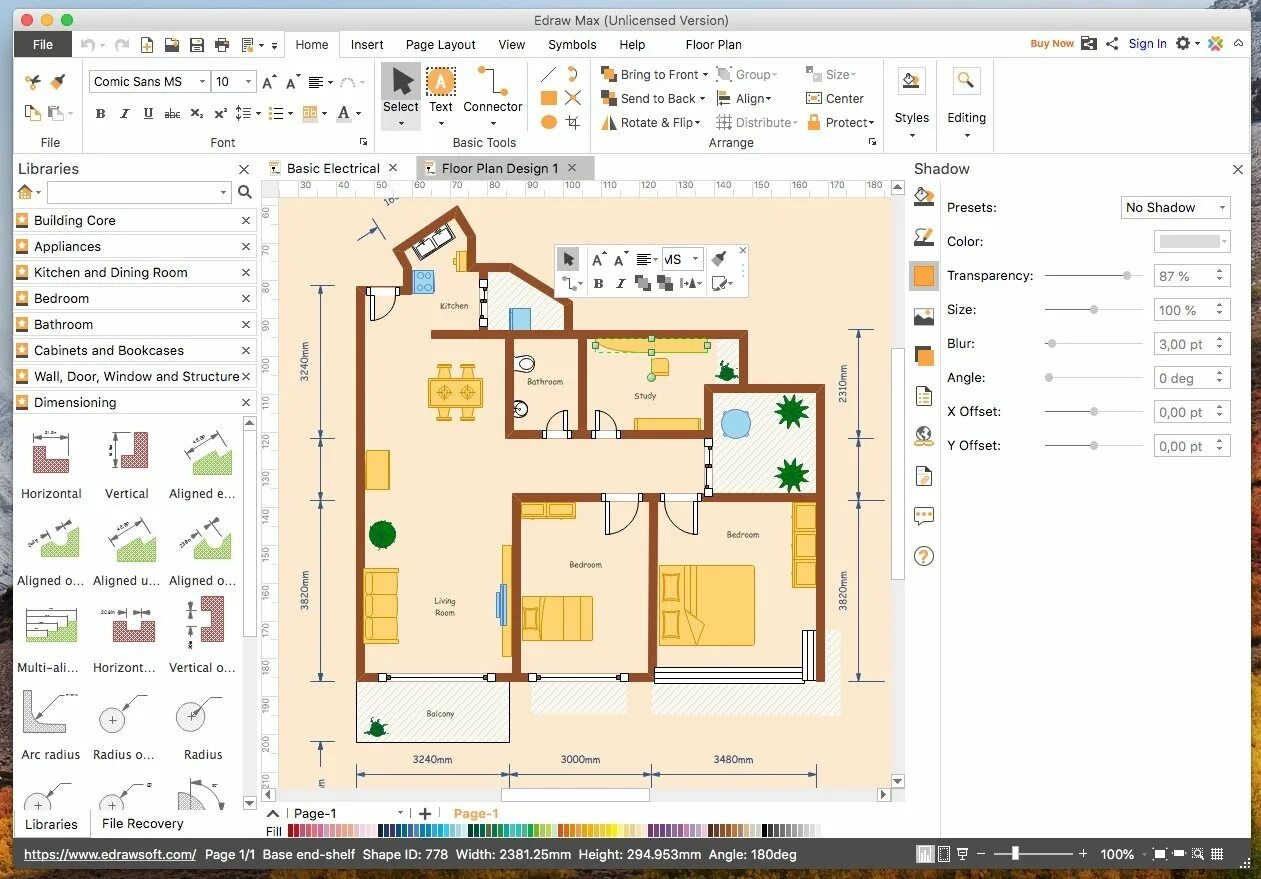1261x879 pixels.
Task: Expand Bring to Front options
Action: click(705, 75)
